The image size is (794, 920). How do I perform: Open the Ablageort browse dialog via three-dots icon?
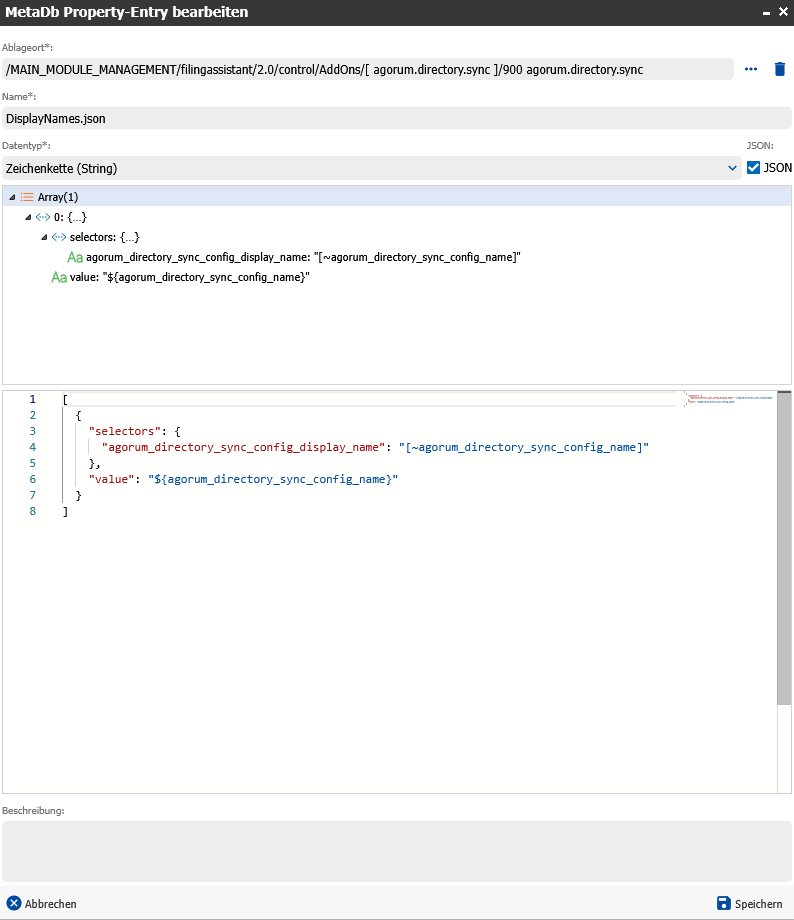point(751,69)
